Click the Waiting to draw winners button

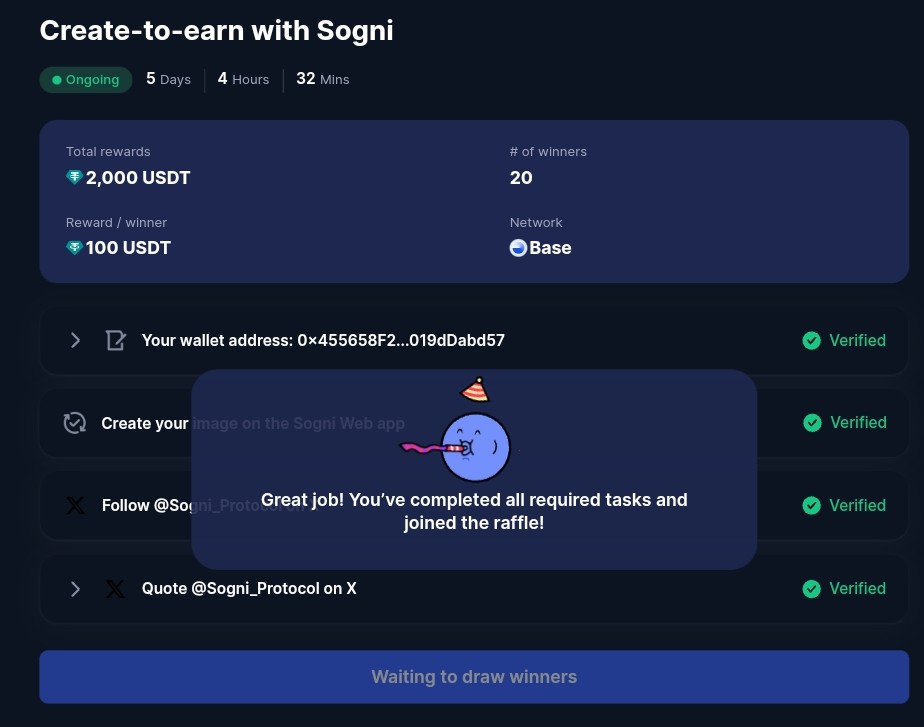pyautogui.click(x=474, y=676)
